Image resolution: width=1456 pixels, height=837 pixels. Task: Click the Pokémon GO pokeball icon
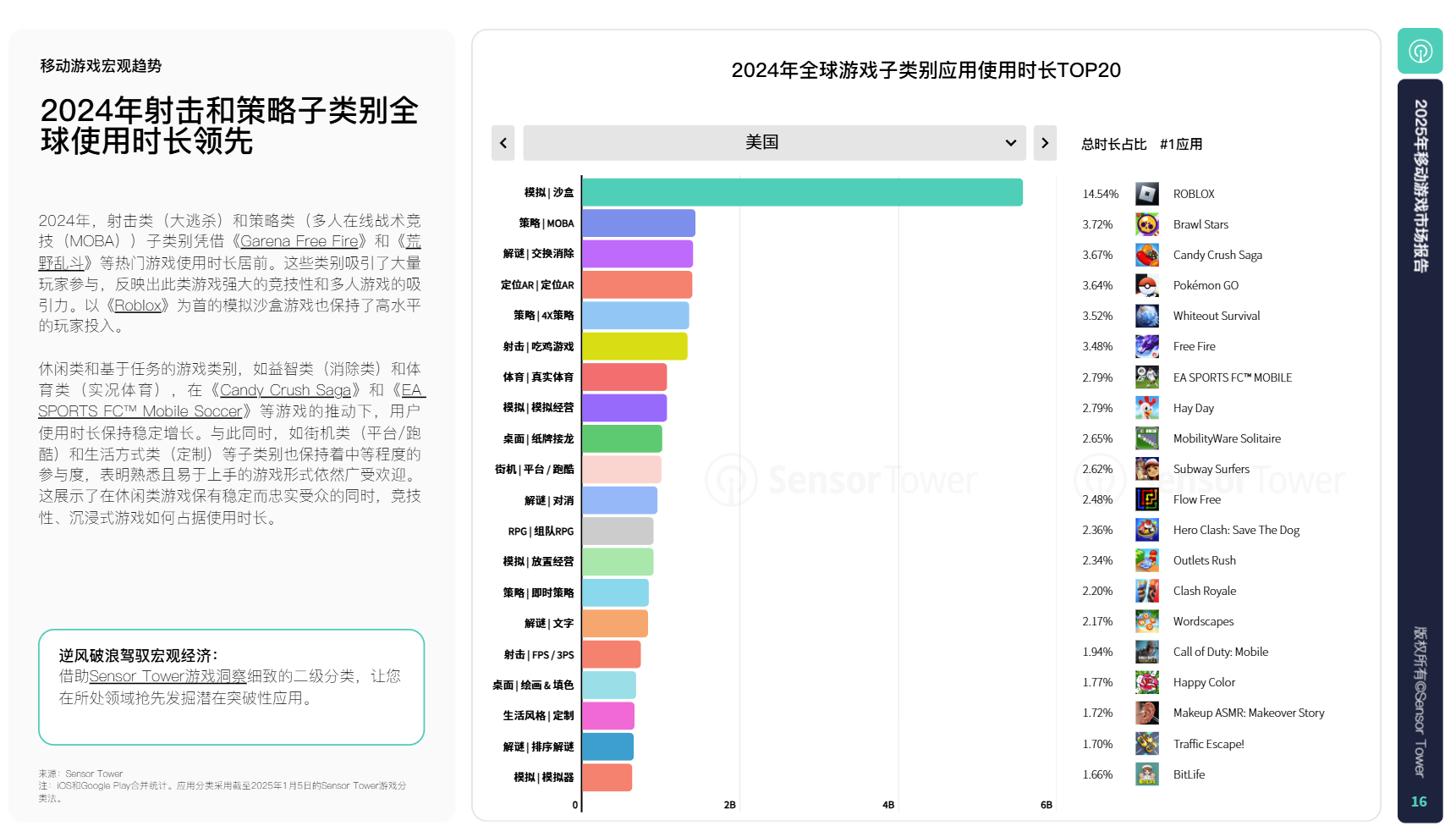(1146, 285)
